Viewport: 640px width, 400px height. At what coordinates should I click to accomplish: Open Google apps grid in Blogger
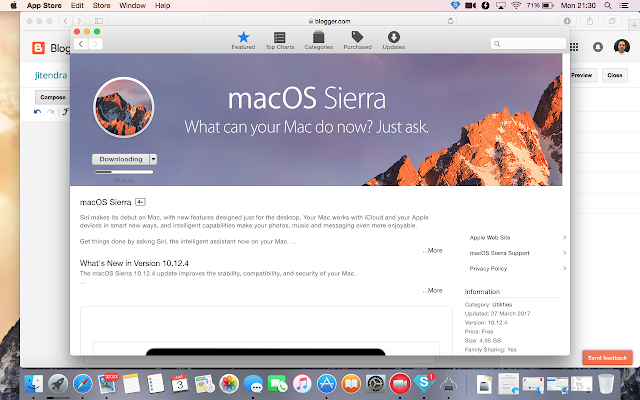(574, 47)
